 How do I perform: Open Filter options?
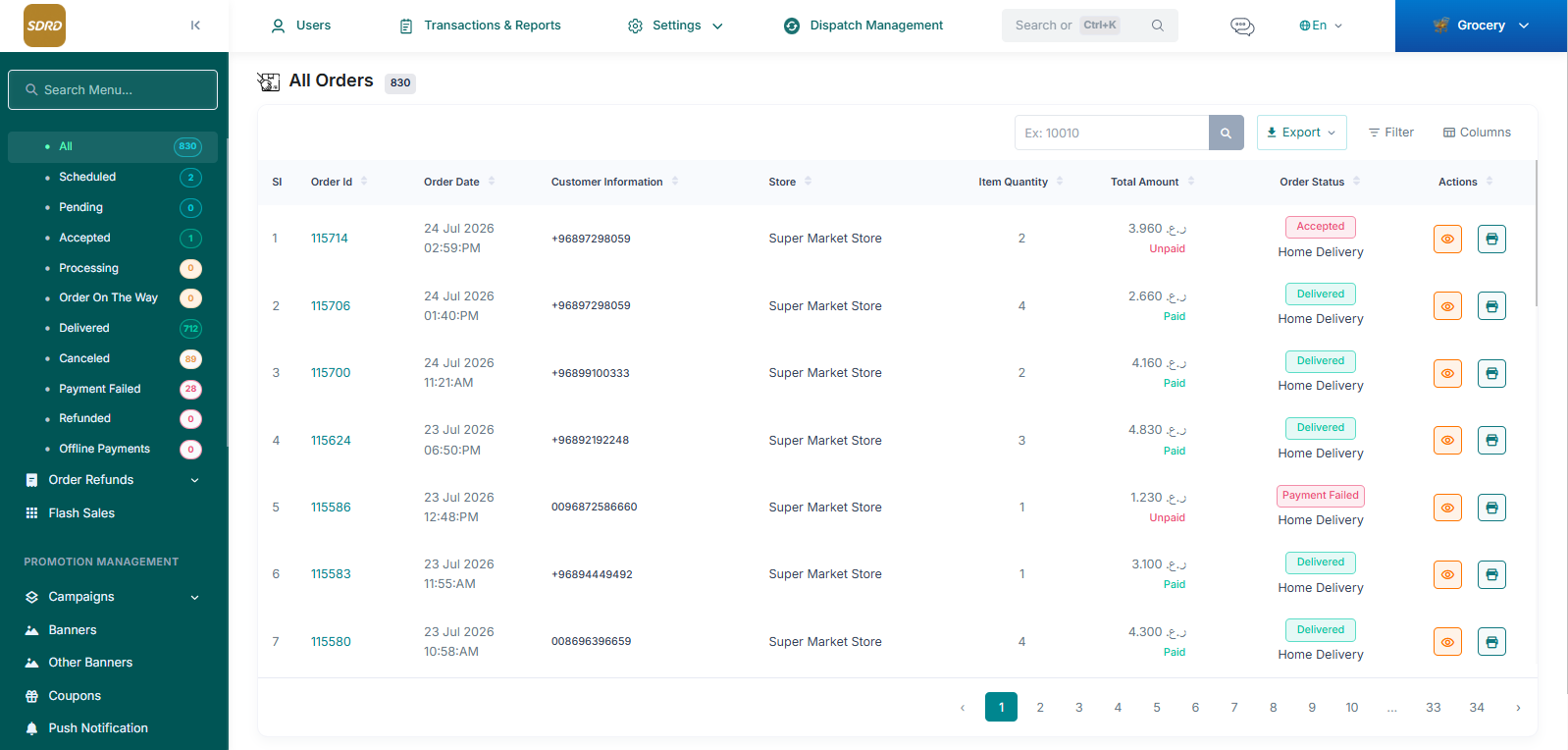coord(1391,133)
